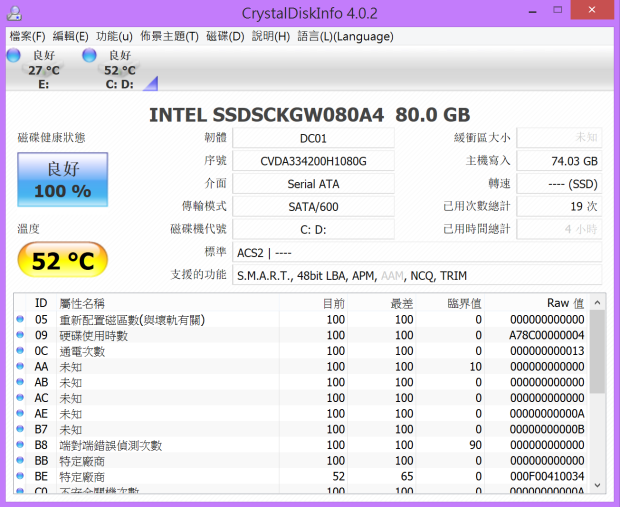Select the 通電次數 attribute name

coord(82,351)
